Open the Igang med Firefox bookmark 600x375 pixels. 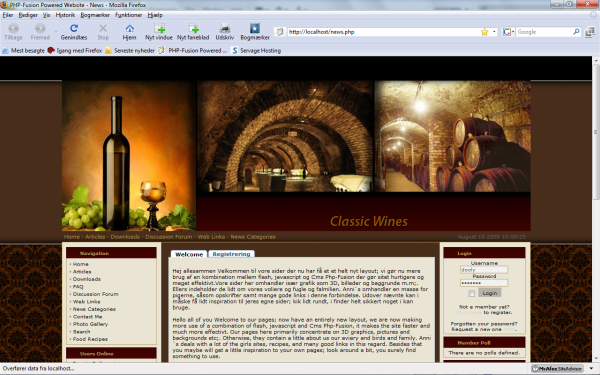click(75, 51)
